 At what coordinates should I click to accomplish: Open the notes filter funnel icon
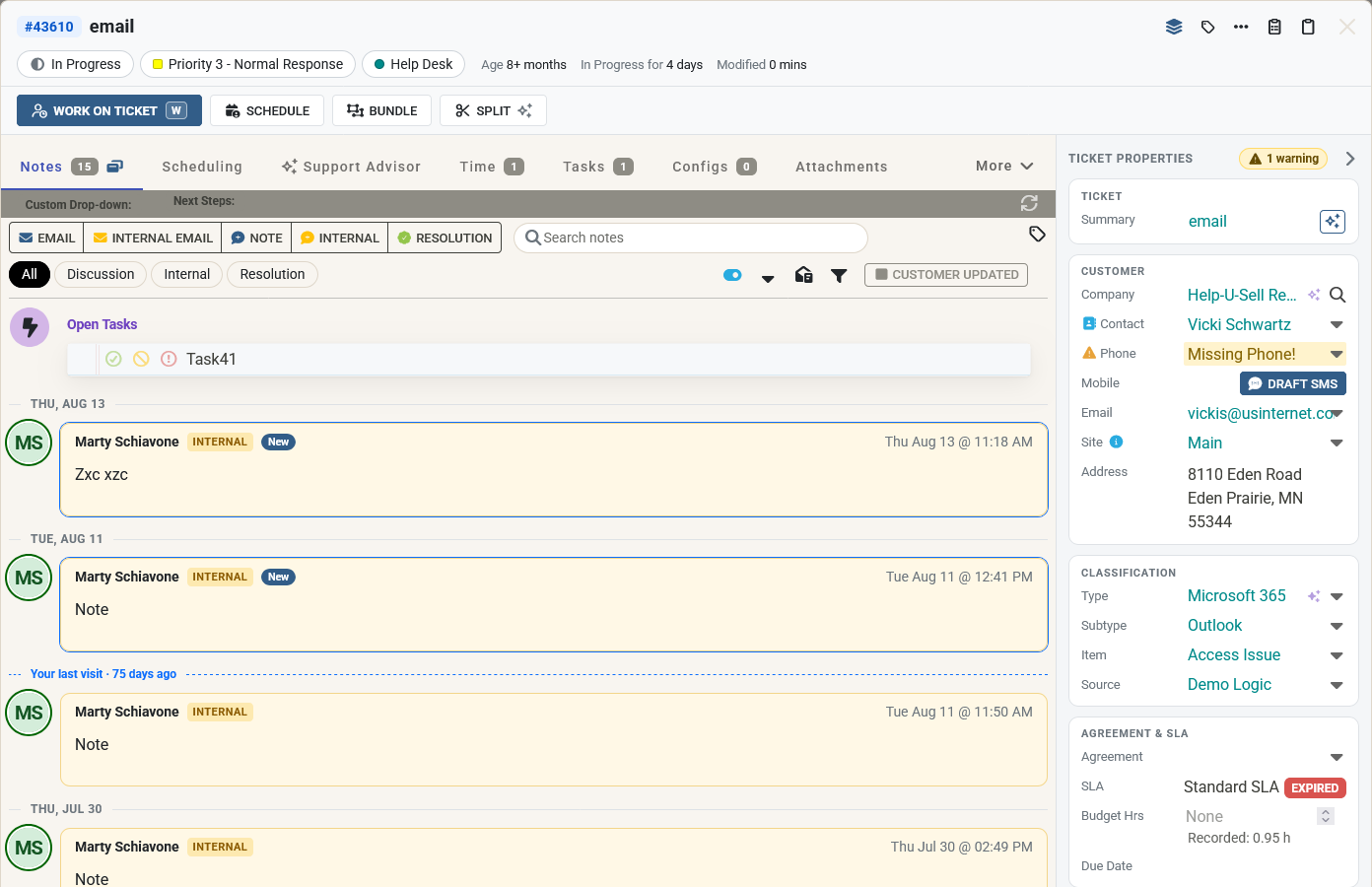coord(839,276)
